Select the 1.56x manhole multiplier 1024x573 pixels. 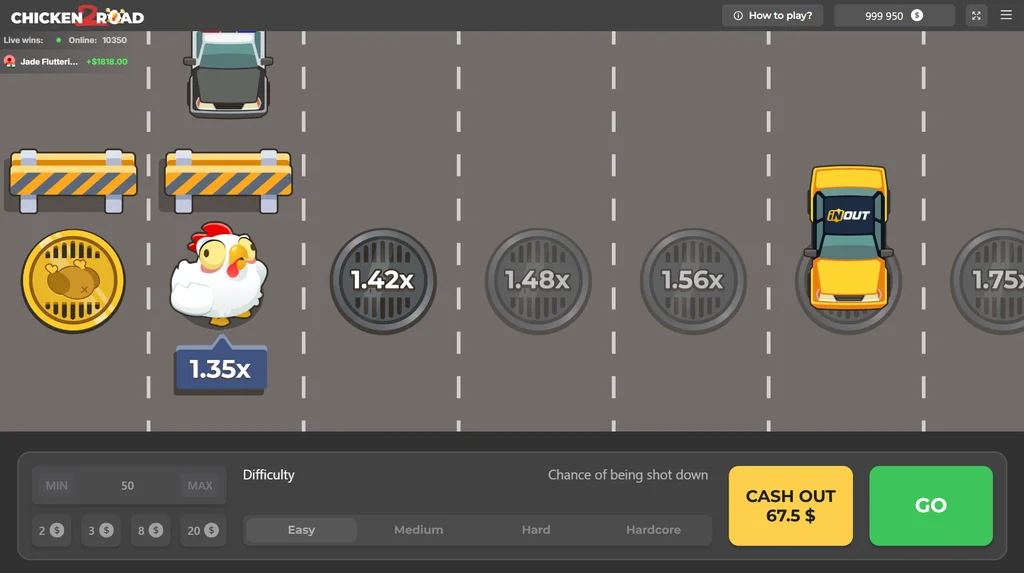pos(693,280)
